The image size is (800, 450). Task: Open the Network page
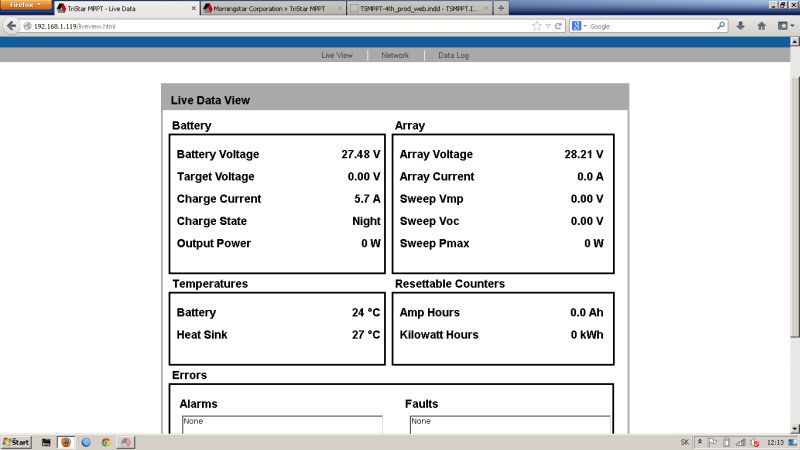coord(395,55)
